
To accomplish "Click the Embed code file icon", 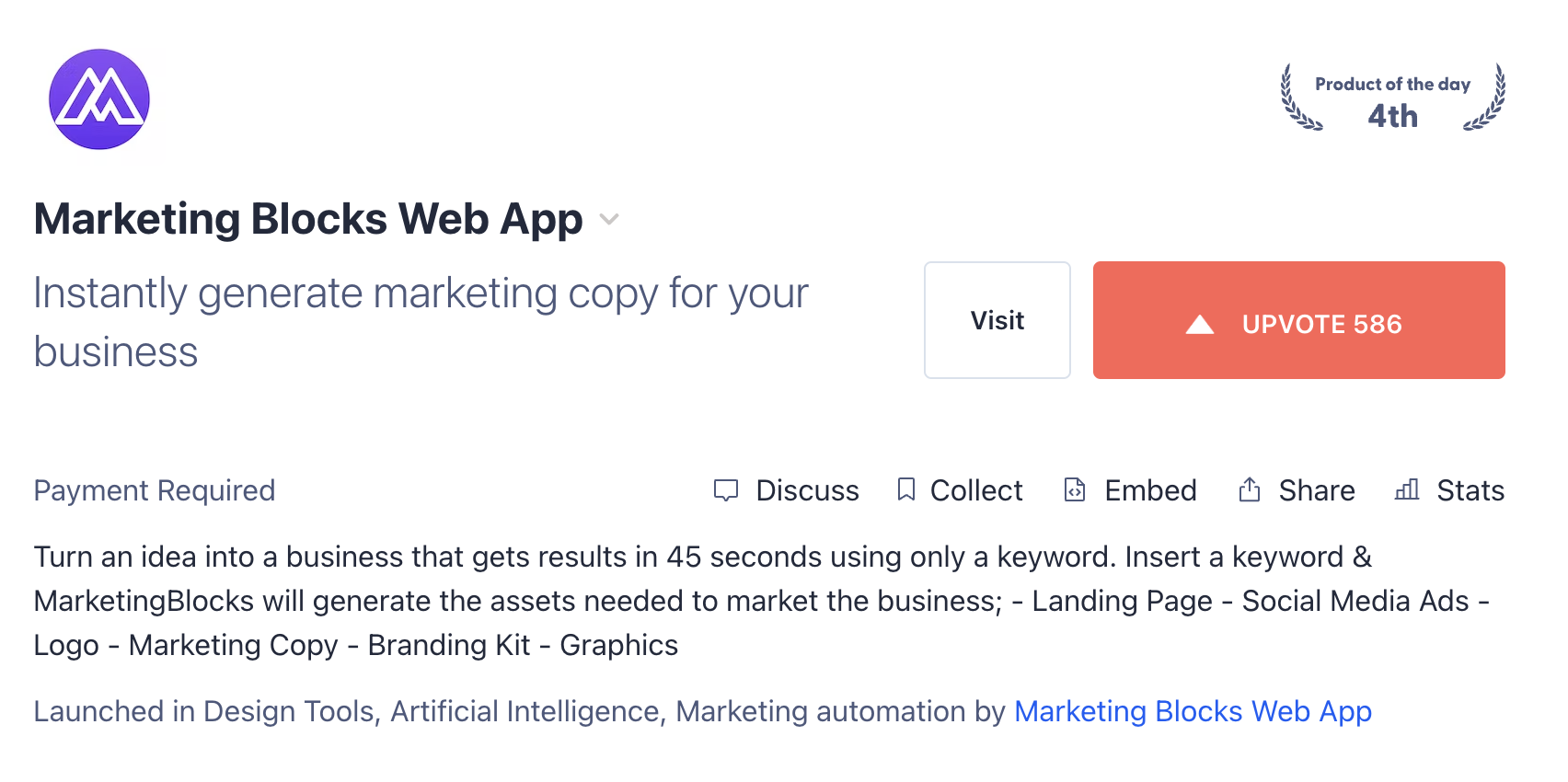I will [x=1075, y=489].
